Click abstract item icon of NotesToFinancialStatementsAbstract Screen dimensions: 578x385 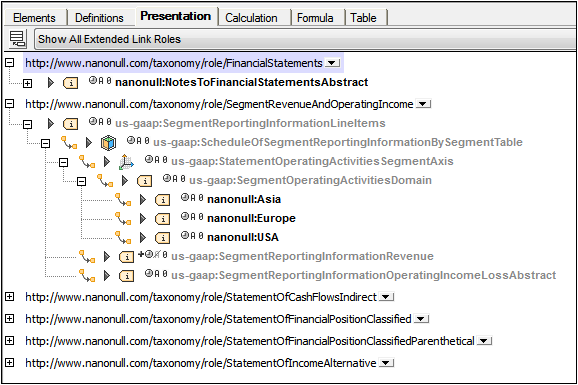click(x=70, y=83)
